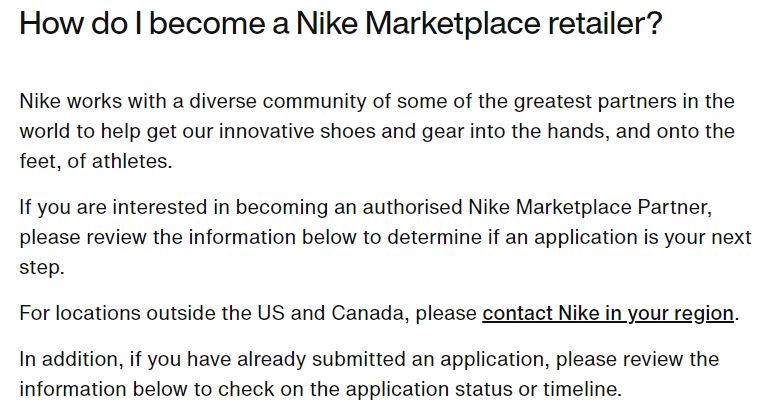Image resolution: width=769 pixels, height=419 pixels.
Task: Click the word 'retailer?' in the heading
Action: pyautogui.click(x=605, y=23)
